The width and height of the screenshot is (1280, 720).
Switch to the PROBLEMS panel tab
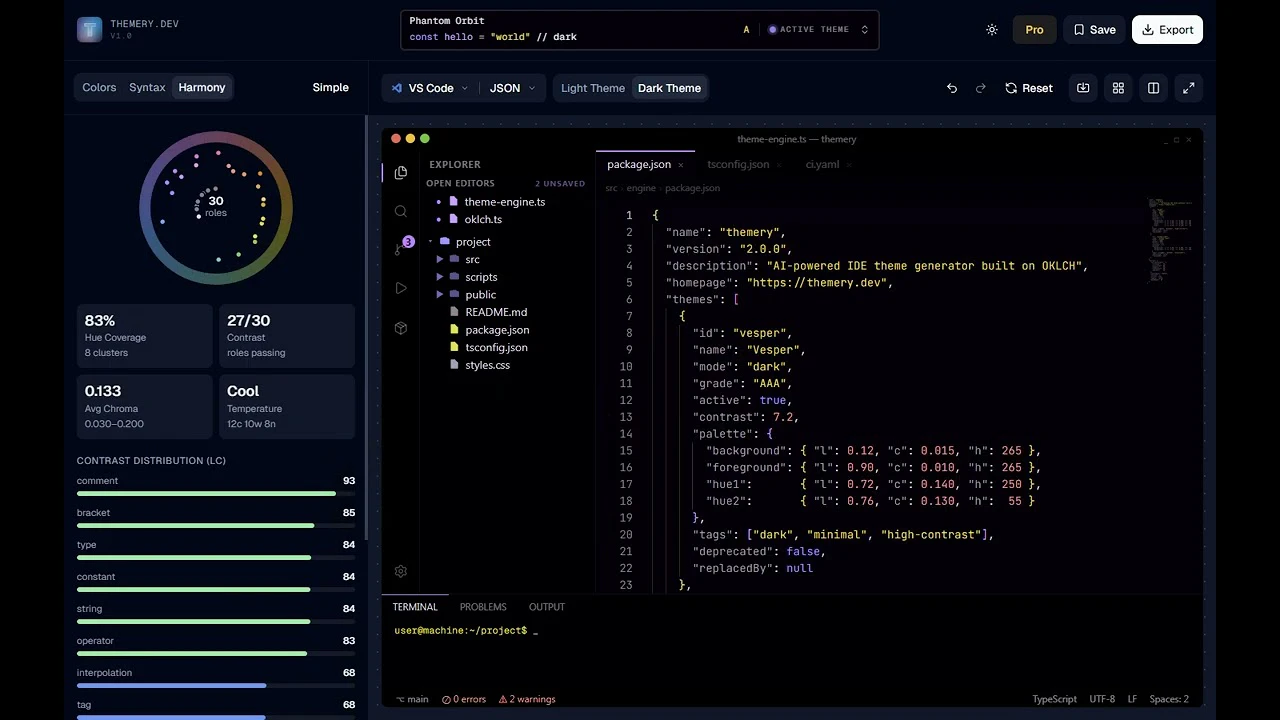[483, 607]
